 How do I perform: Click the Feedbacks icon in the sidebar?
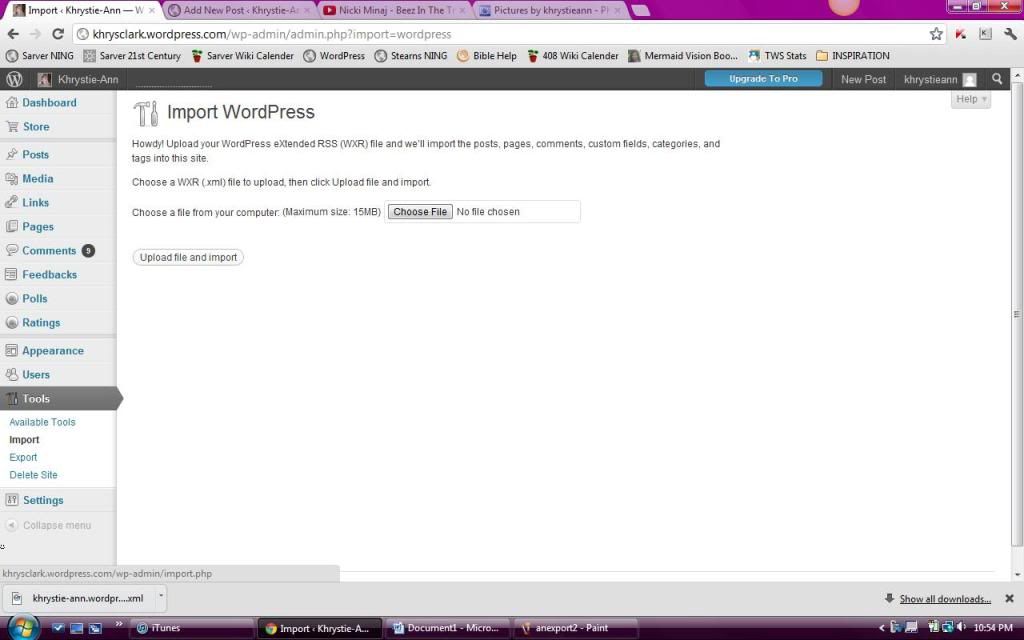click(11, 274)
